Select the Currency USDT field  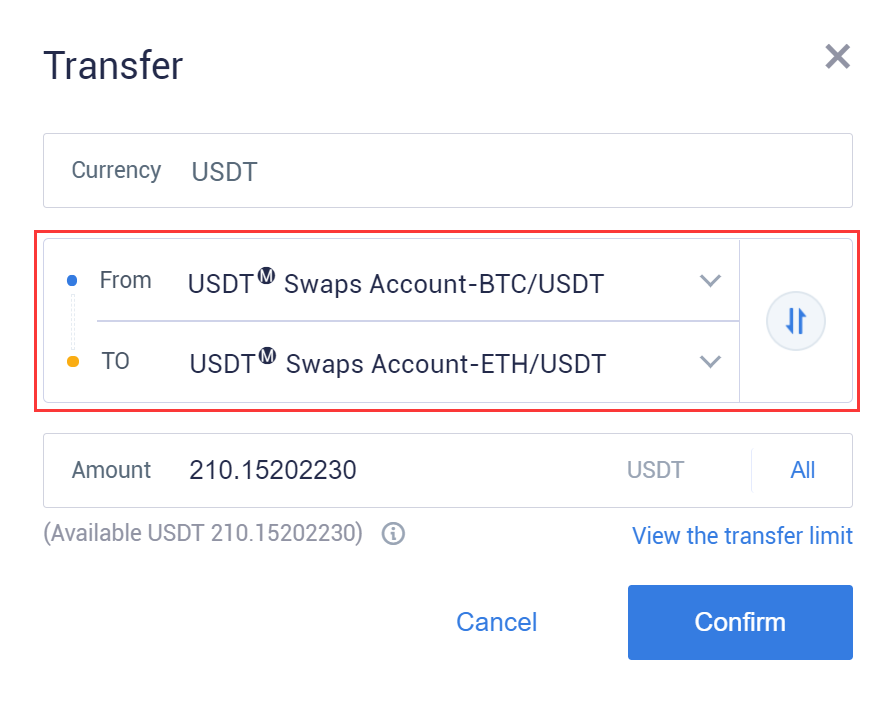click(x=448, y=171)
